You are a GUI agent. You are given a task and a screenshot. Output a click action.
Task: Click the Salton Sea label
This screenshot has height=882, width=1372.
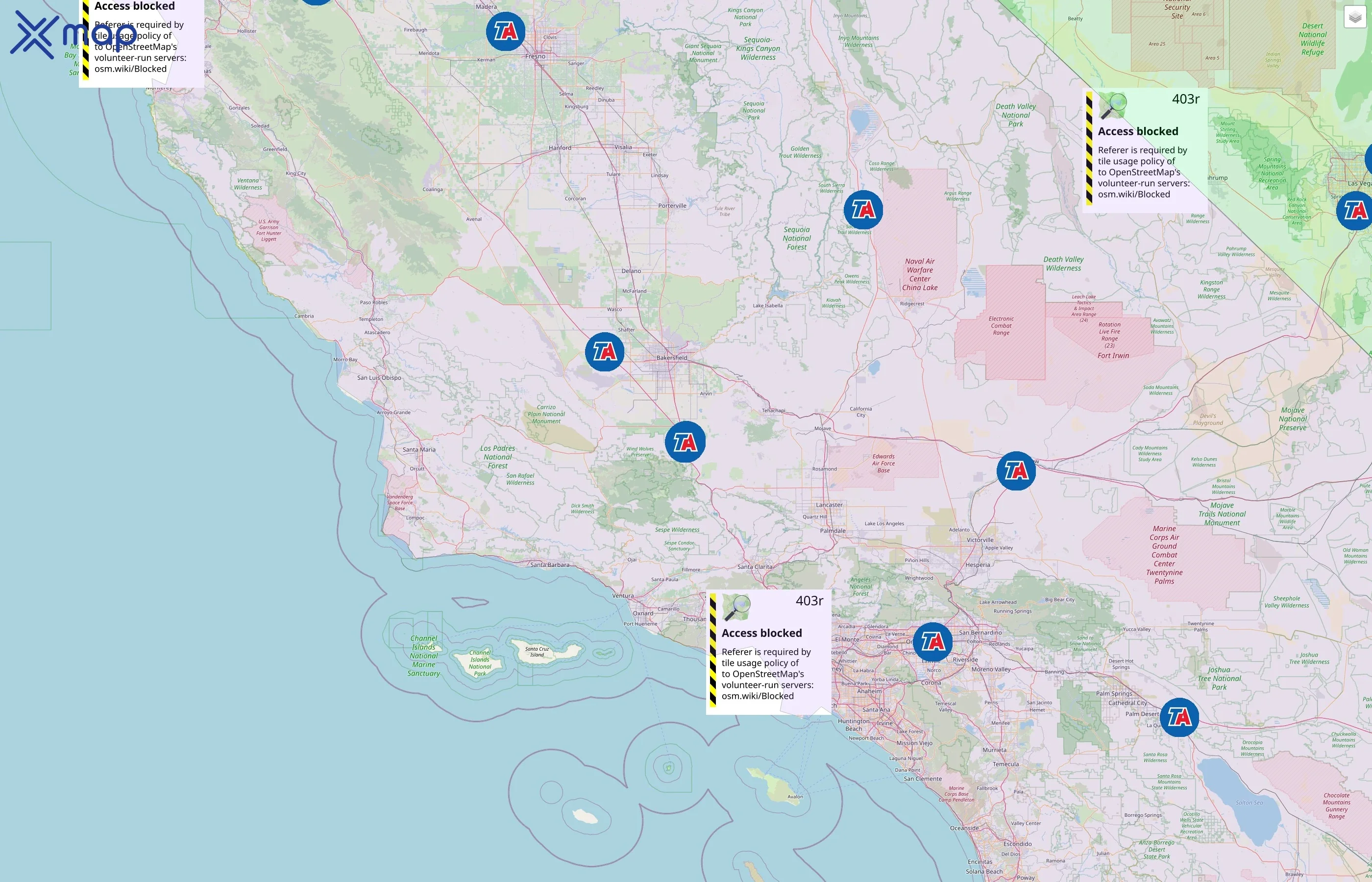(1249, 803)
